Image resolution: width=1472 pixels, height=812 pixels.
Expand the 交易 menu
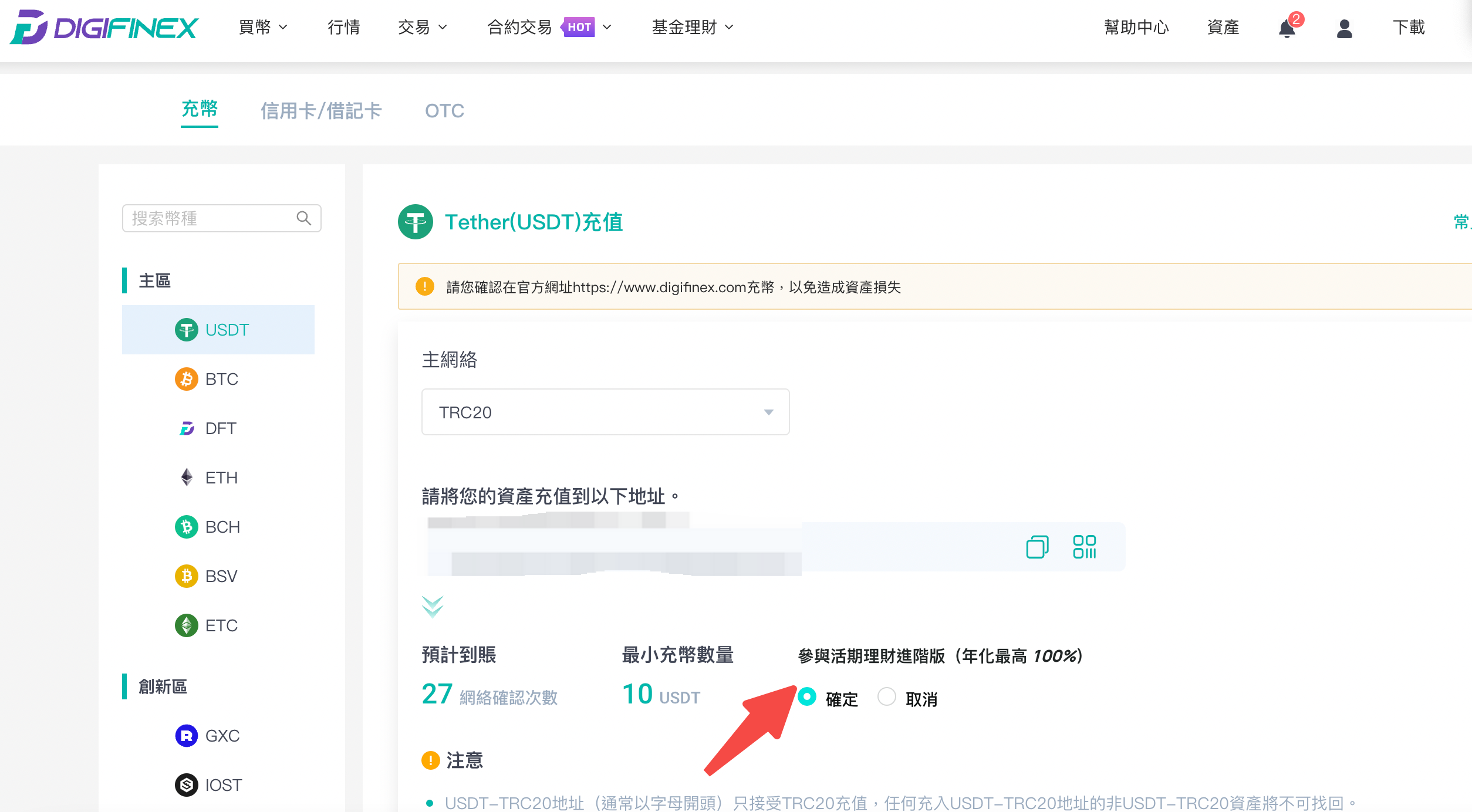pos(423,27)
